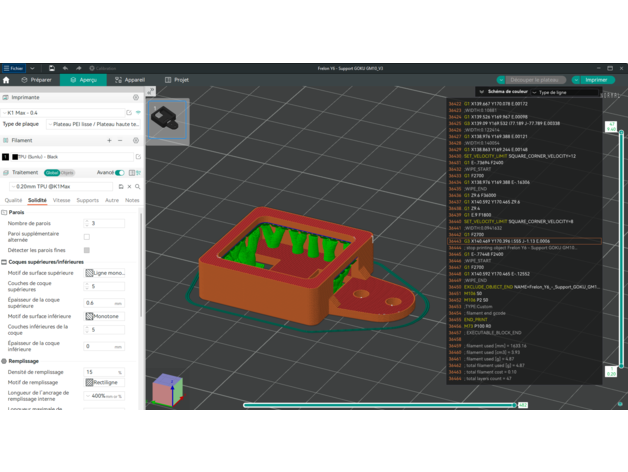The image size is (628, 472).
Task: Click the Imprimer button
Action: [594, 80]
